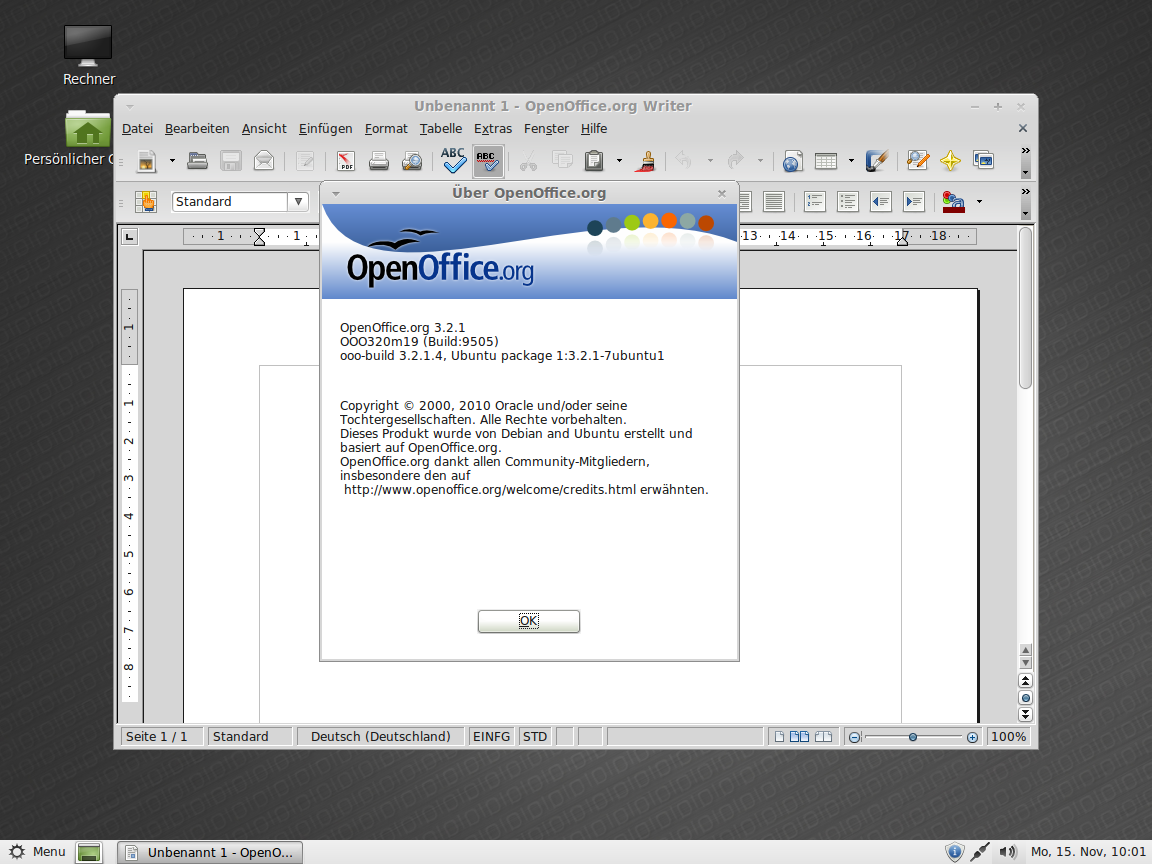Image resolution: width=1152 pixels, height=864 pixels.
Task: Click the Menu button in taskbar
Action: pyautogui.click(x=38, y=852)
